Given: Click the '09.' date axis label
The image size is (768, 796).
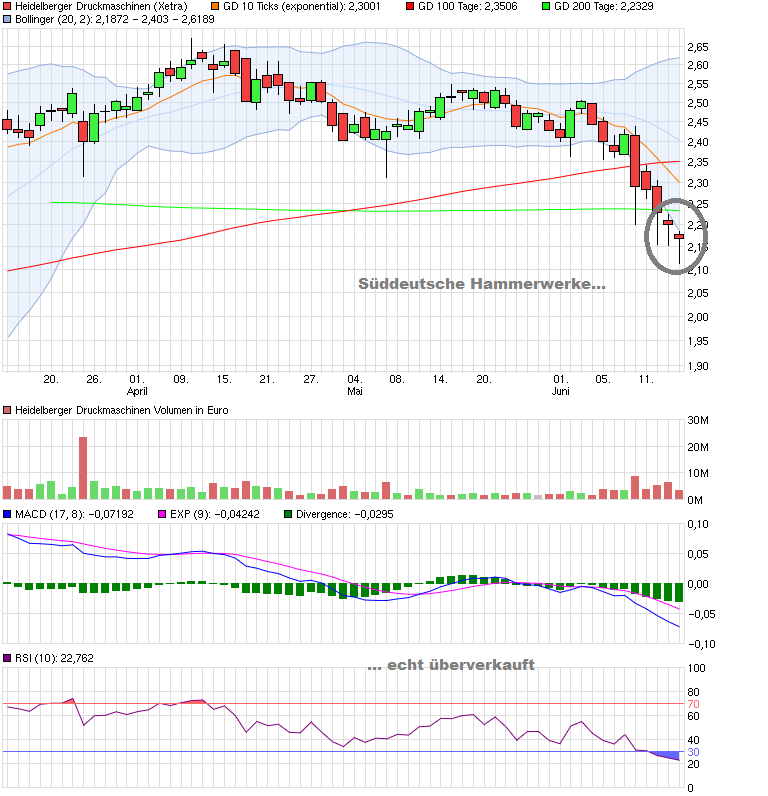Looking at the screenshot, I should tap(181, 379).
